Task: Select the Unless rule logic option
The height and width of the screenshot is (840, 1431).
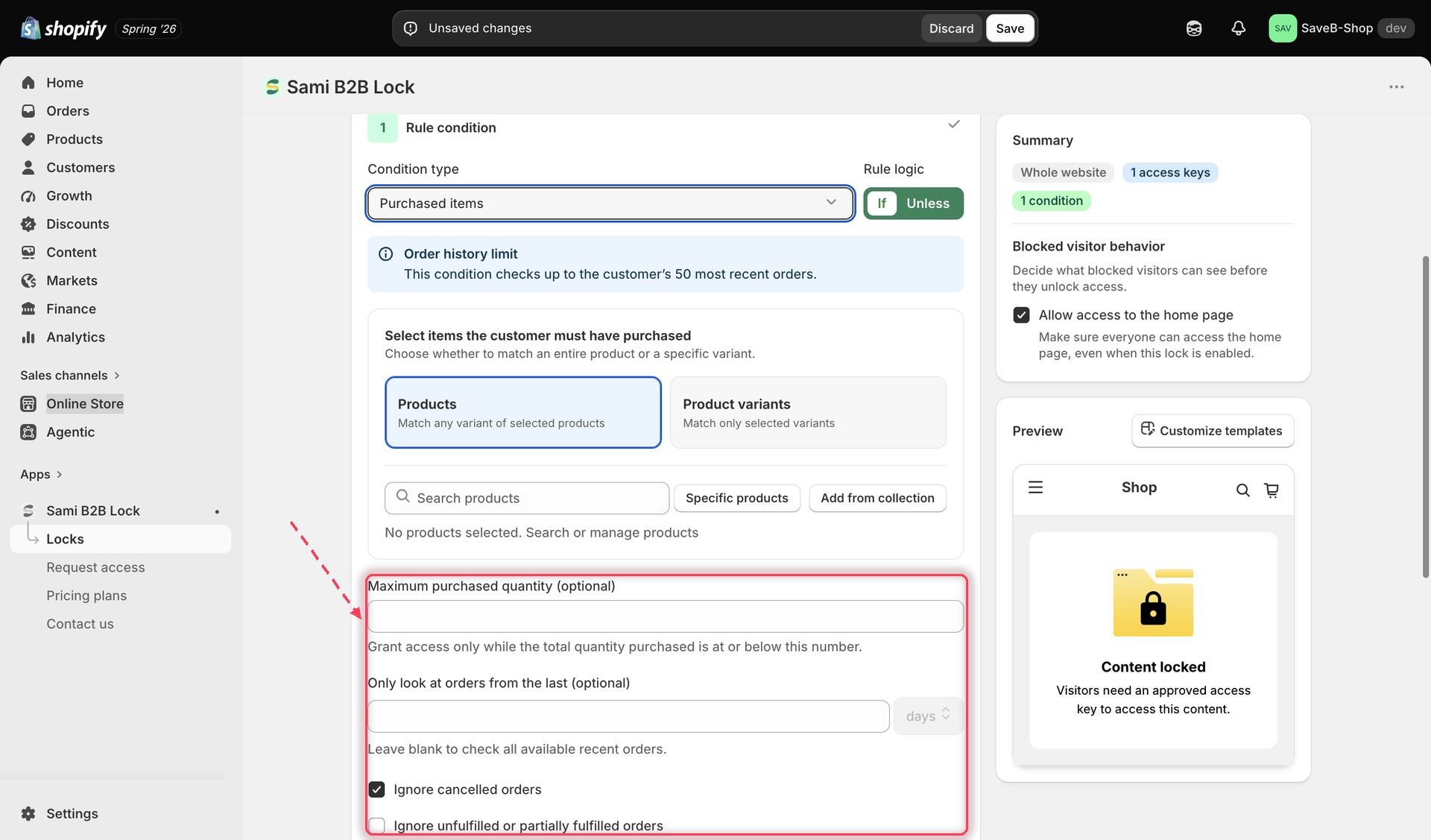Action: [x=928, y=203]
